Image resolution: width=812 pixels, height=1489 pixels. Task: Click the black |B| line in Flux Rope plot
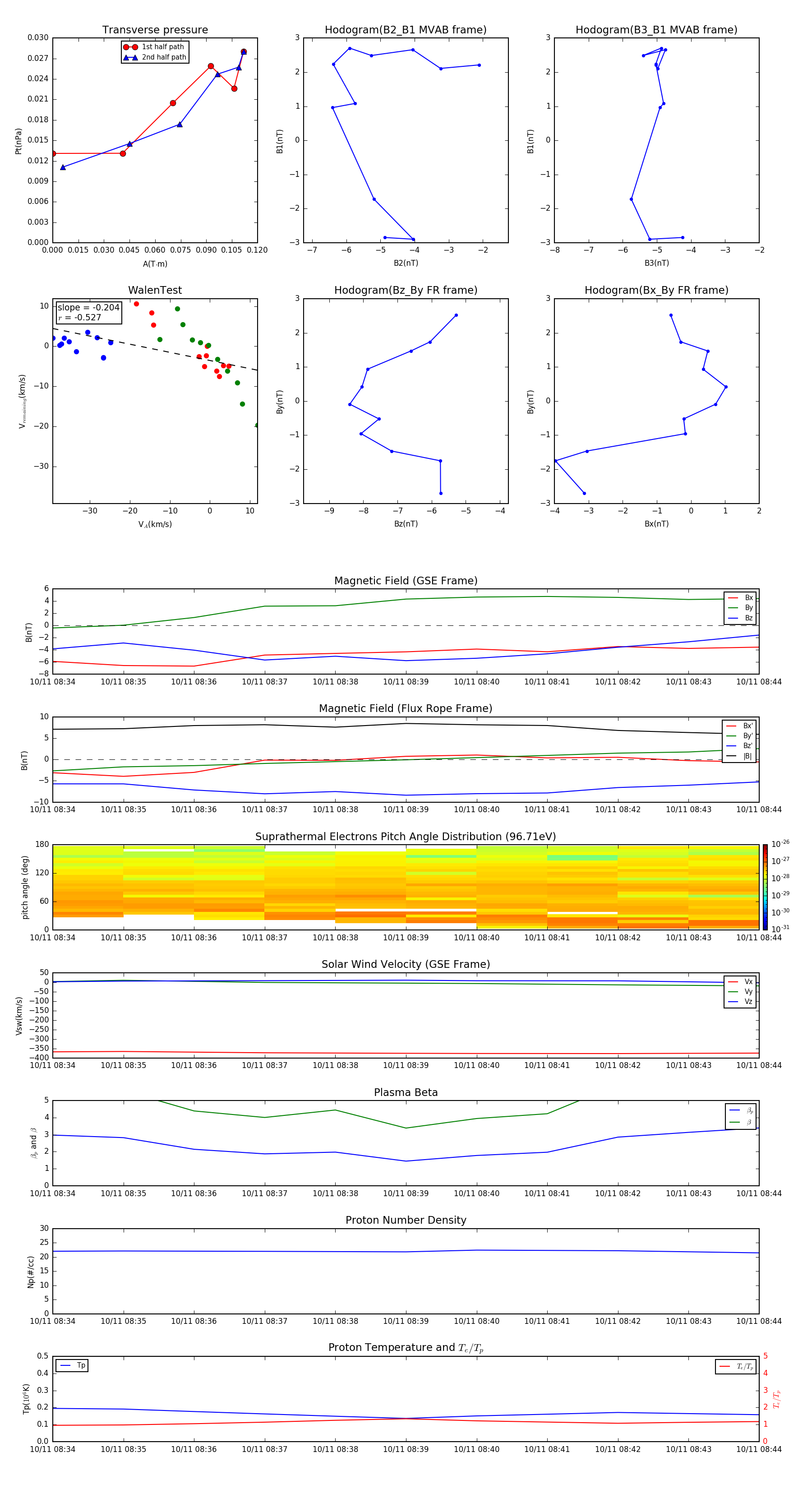point(406,724)
